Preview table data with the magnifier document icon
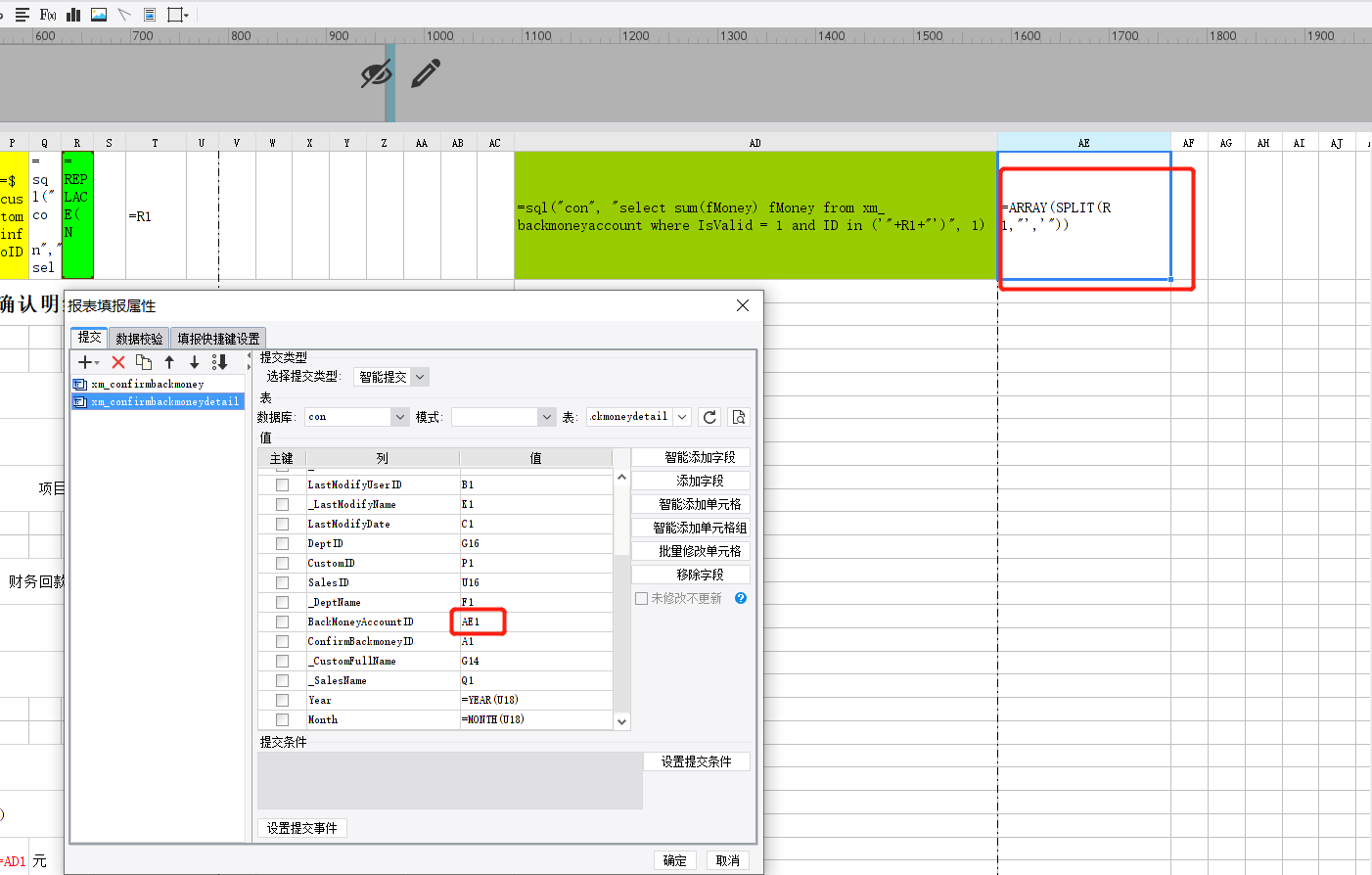Viewport: 1372px width, 875px height. click(x=739, y=417)
